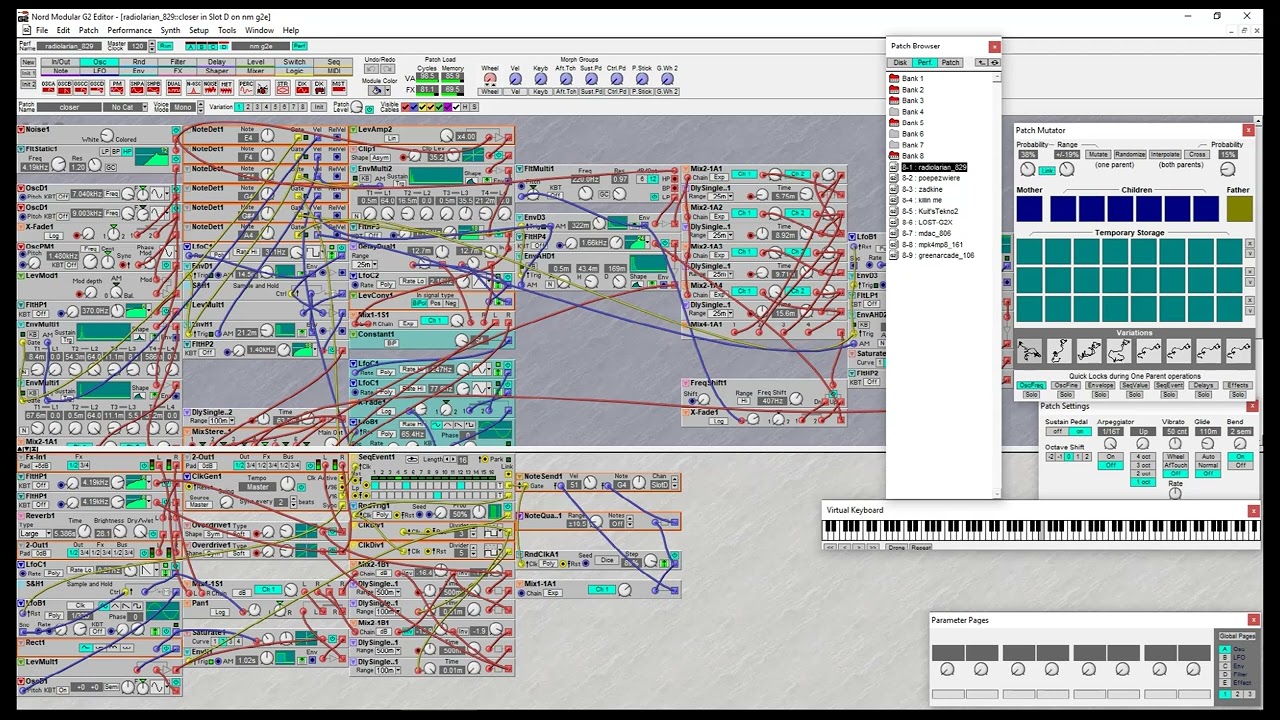Open Bank 1 folder in Patch Browser

(906, 78)
